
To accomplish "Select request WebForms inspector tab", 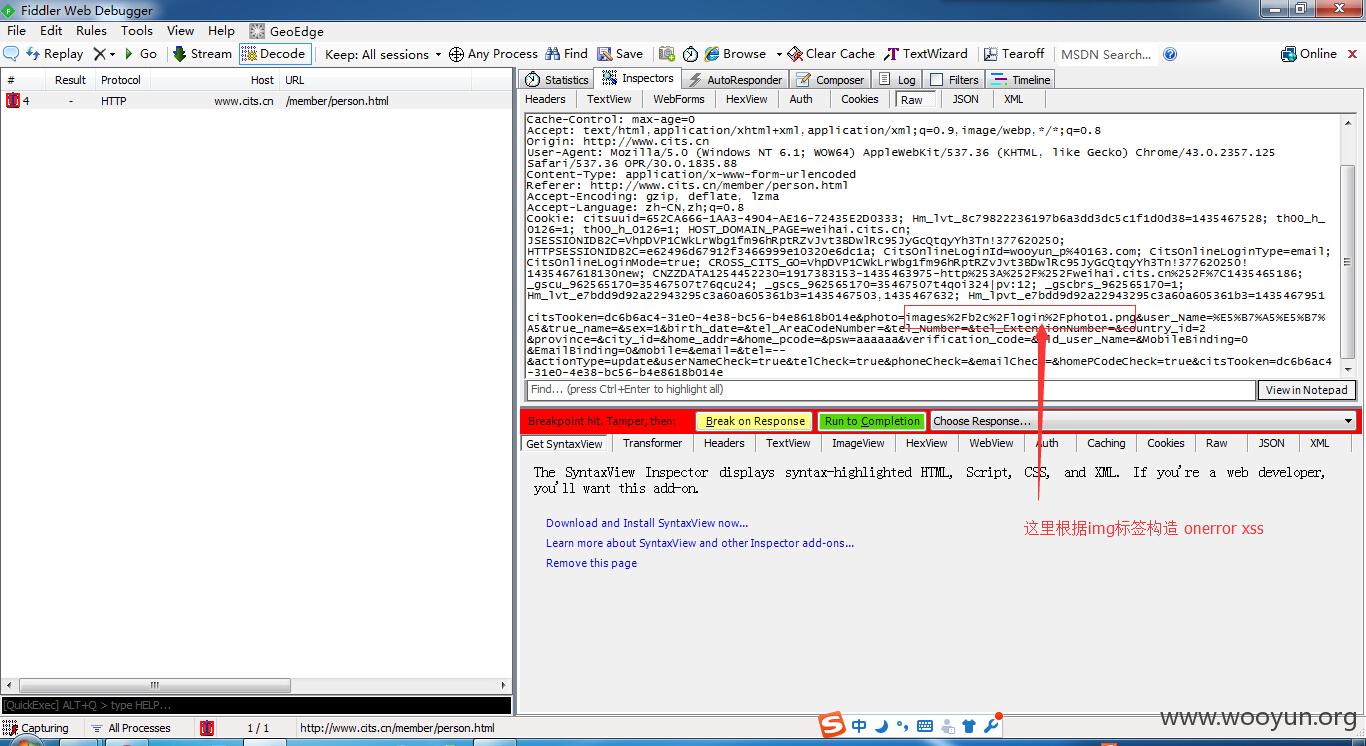I will (x=679, y=99).
